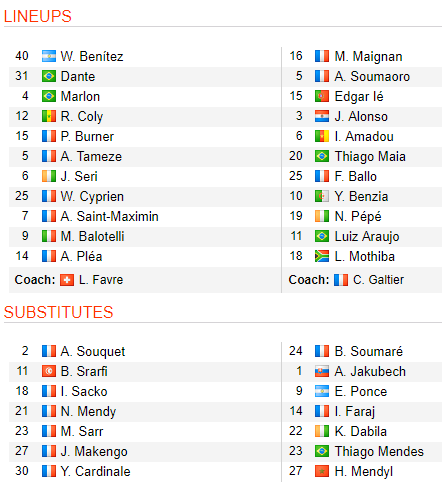Click the Portugal flag beside Edgar Ié
The image size is (442, 488).
pos(322,96)
